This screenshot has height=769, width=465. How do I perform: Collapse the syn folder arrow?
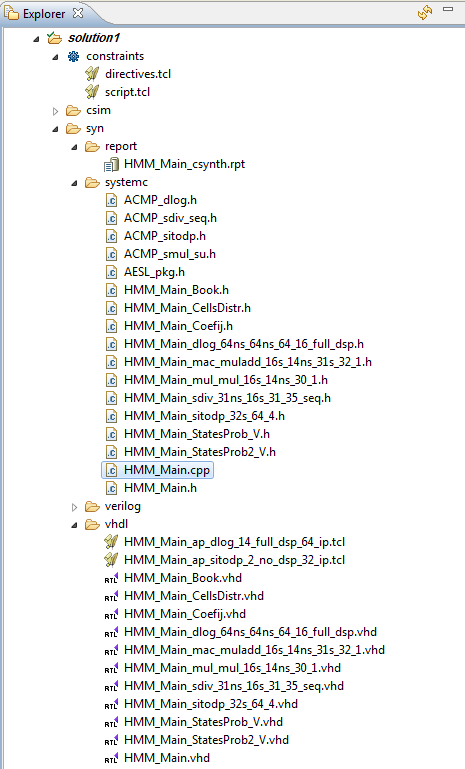[55, 129]
